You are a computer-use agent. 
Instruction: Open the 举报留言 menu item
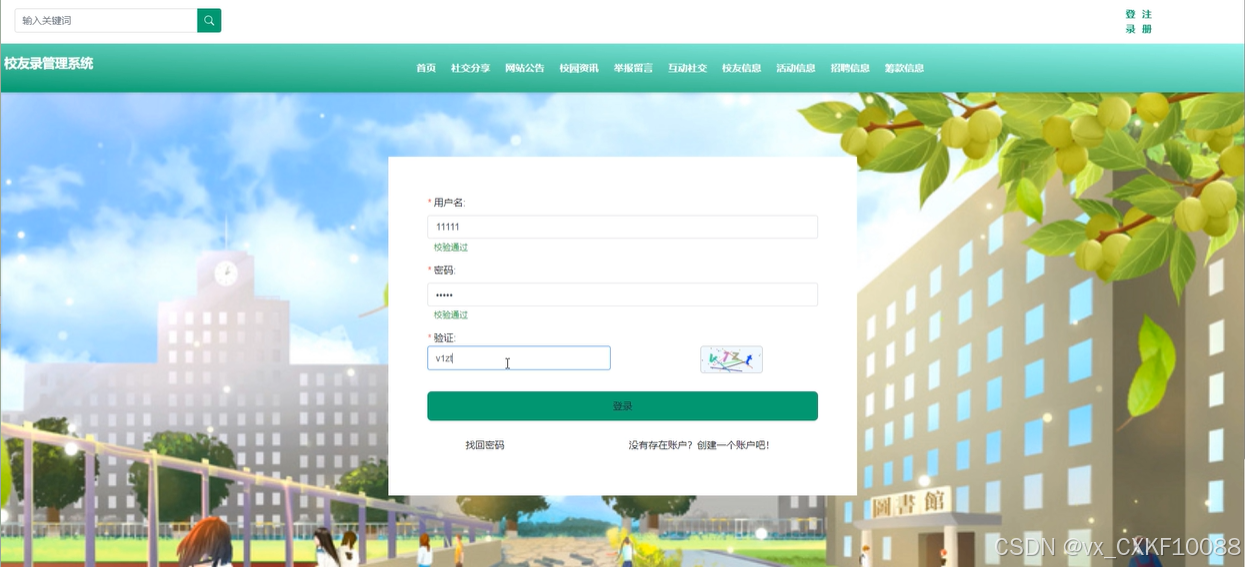pyautogui.click(x=633, y=68)
